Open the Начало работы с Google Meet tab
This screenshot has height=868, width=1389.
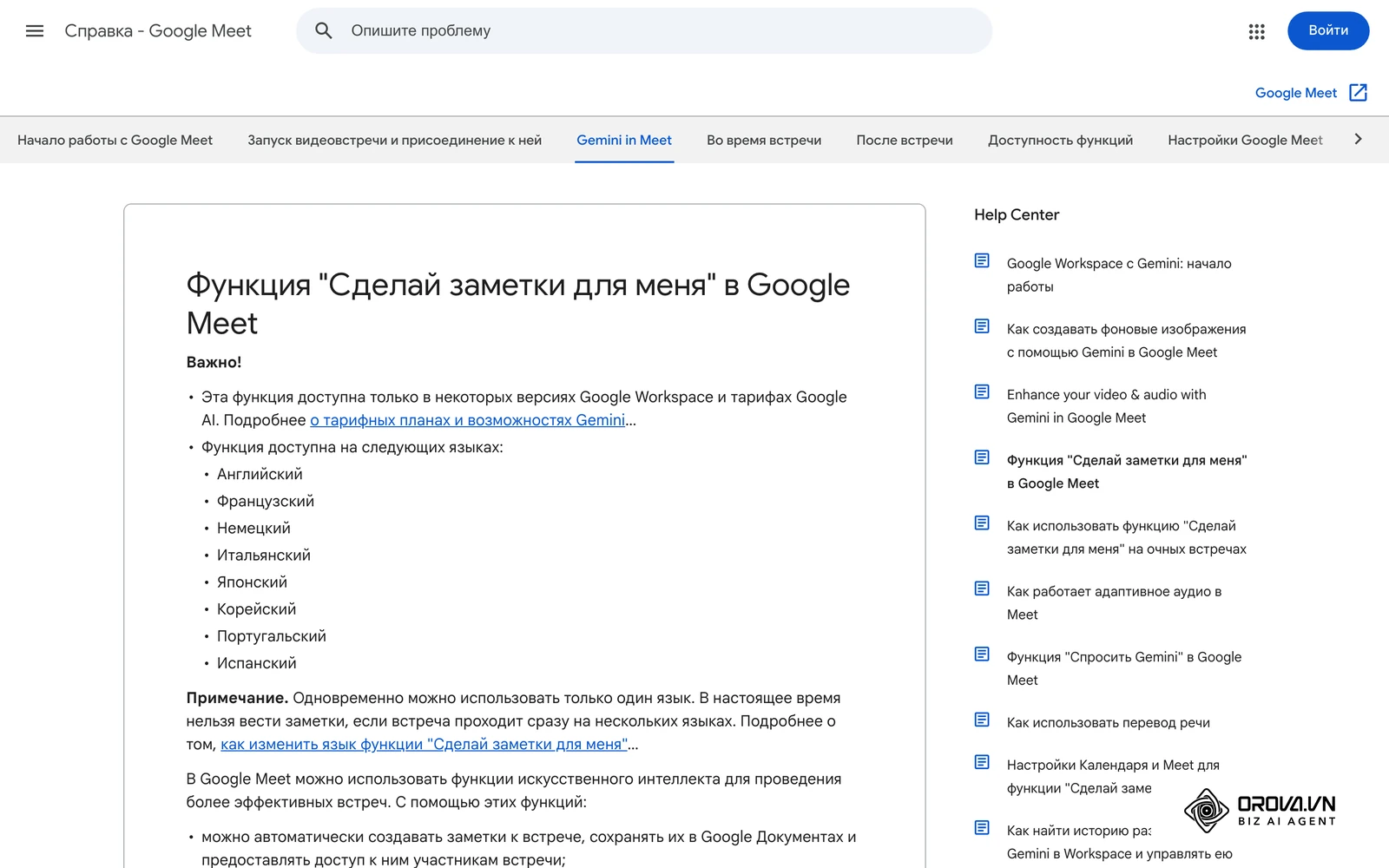tap(115, 141)
